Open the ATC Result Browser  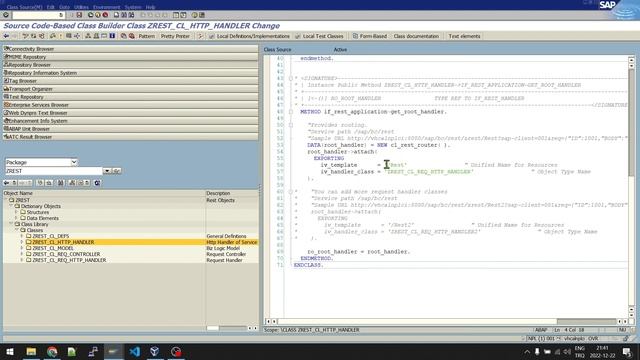131,137
